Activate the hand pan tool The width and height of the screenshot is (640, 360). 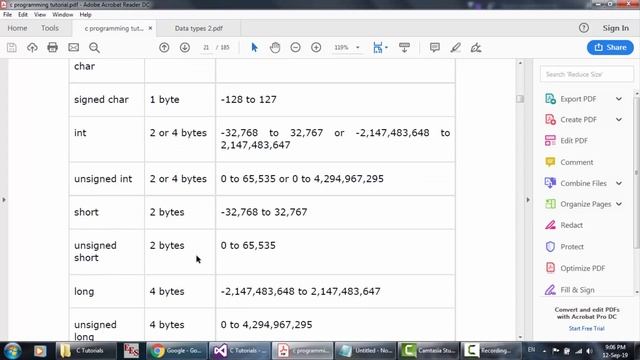275,47
